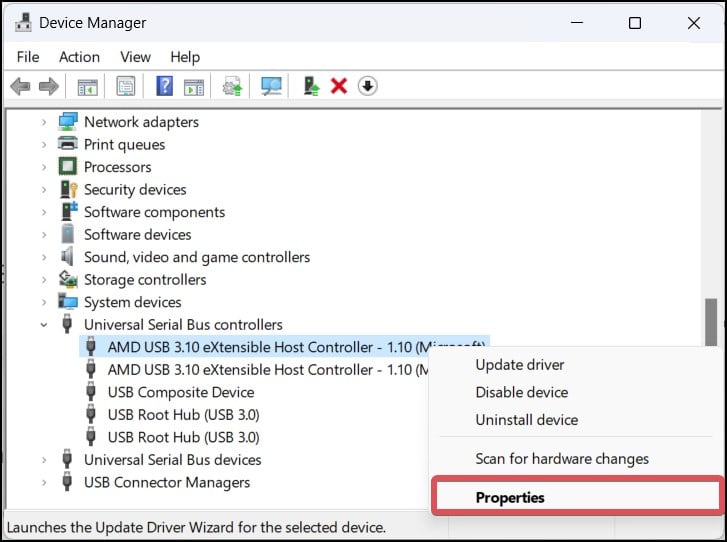Click the Storage controllers icon
Image resolution: width=727 pixels, height=542 pixels.
point(68,279)
